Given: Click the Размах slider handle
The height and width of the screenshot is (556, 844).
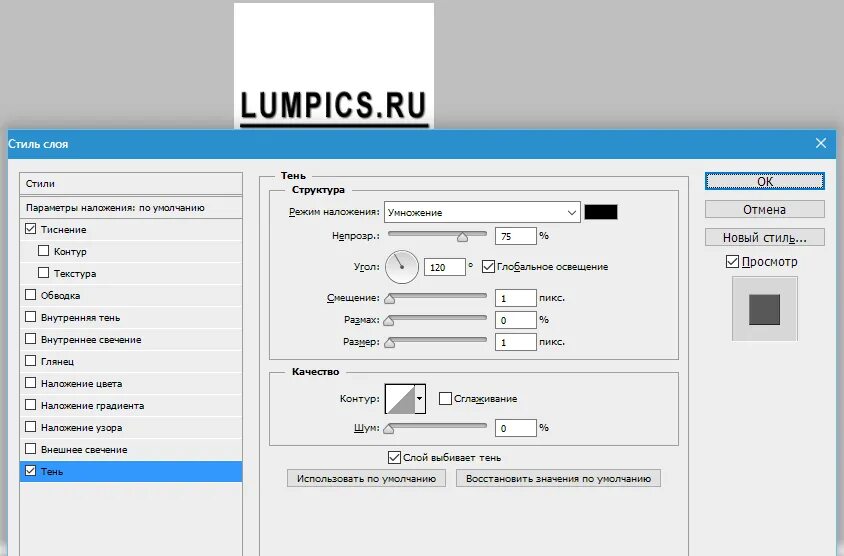Looking at the screenshot, I should click(x=389, y=321).
